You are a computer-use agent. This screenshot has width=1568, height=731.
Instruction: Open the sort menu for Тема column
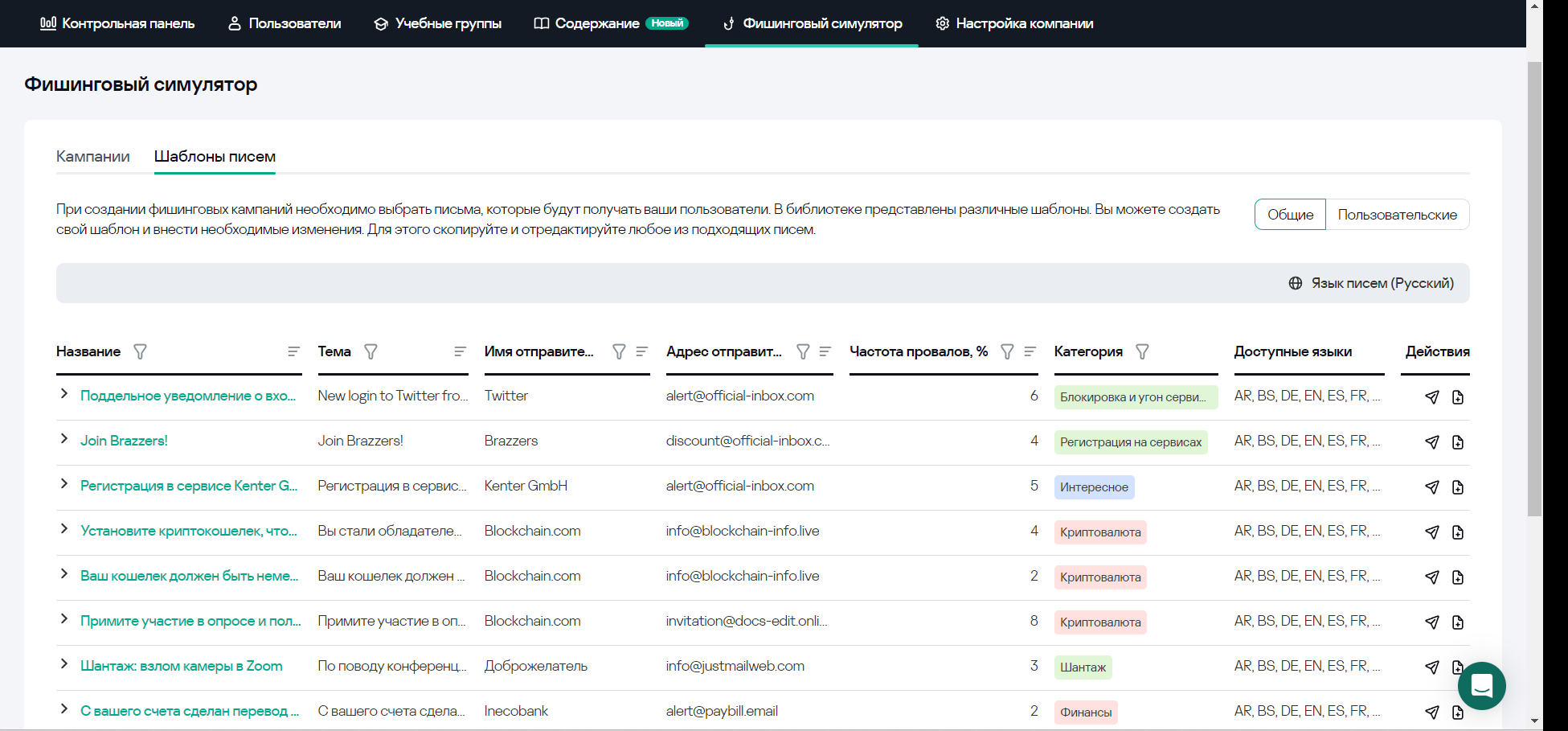460,352
